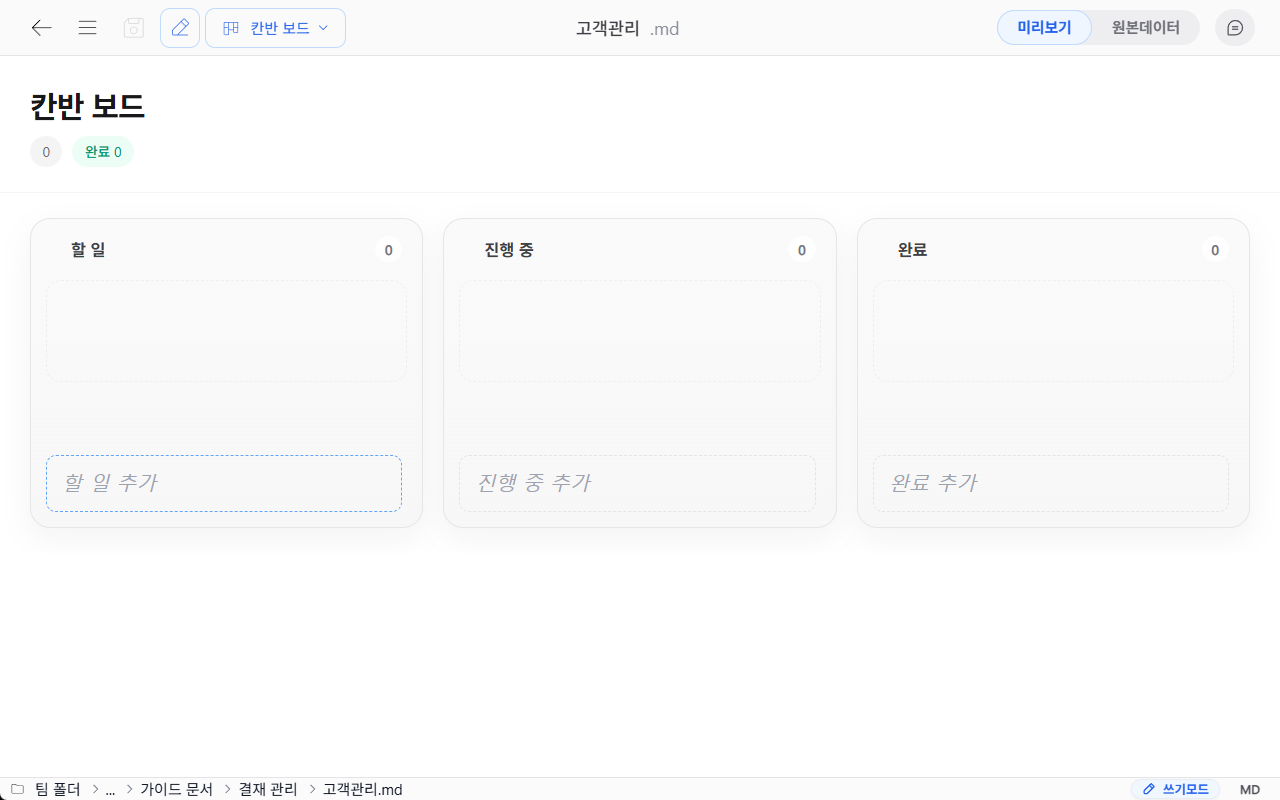Click the 진행 중 column count badge
Image resolution: width=1280 pixels, height=800 pixels.
pos(802,250)
